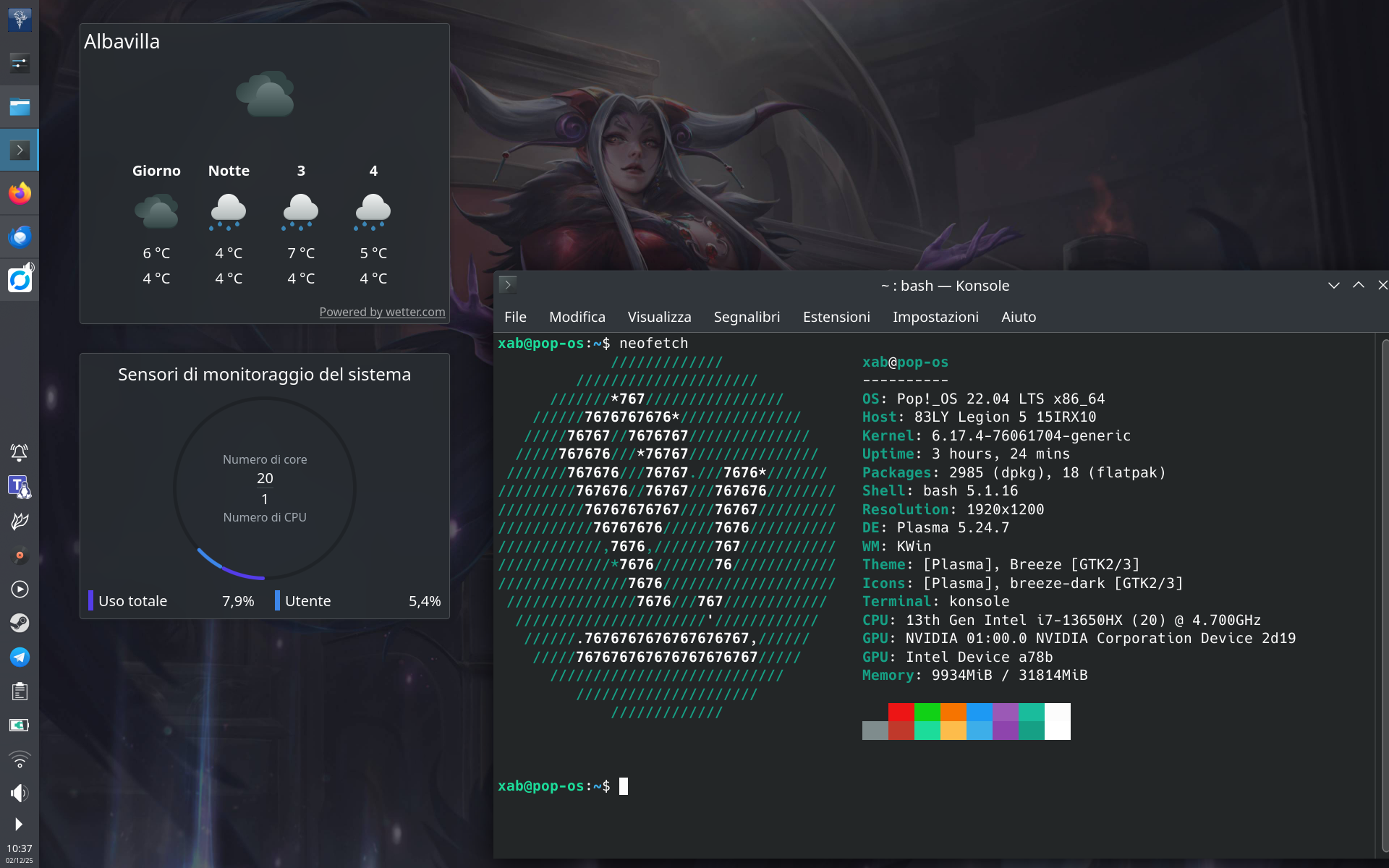The width and height of the screenshot is (1389, 868).
Task: Open the Visualizza menu
Action: (659, 317)
